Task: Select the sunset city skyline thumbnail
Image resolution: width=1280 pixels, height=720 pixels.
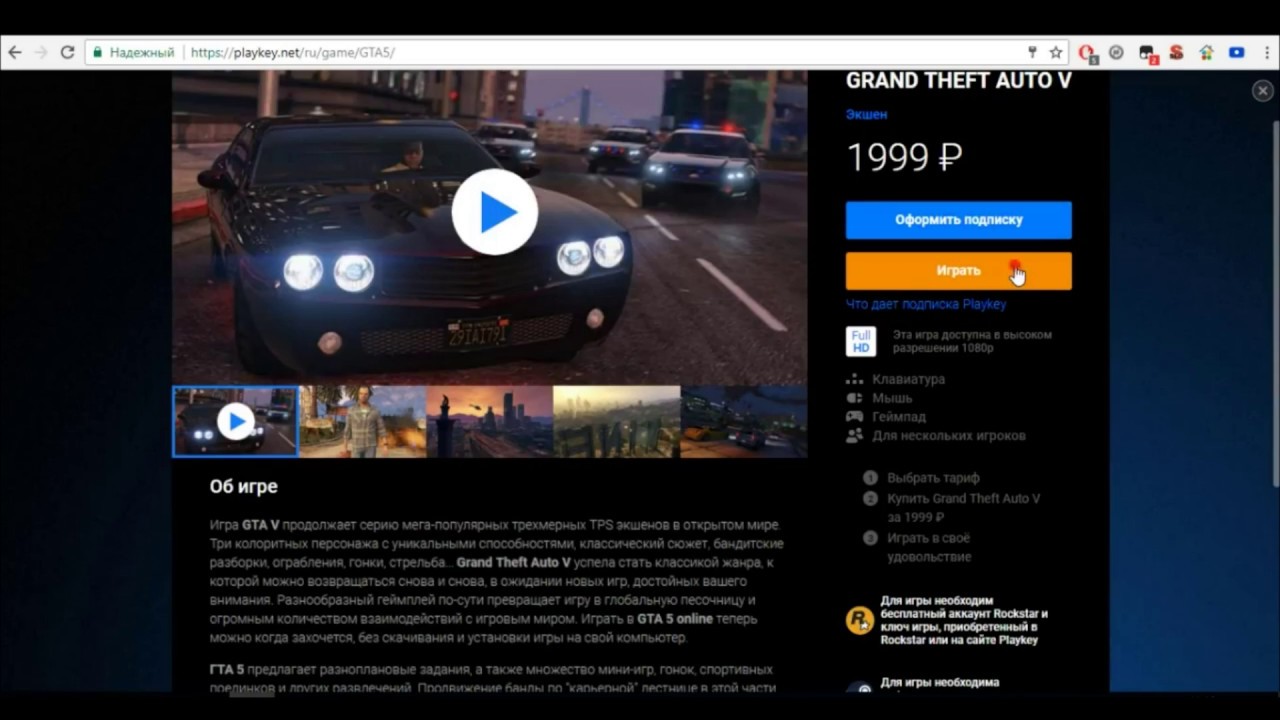Action: tap(489, 421)
